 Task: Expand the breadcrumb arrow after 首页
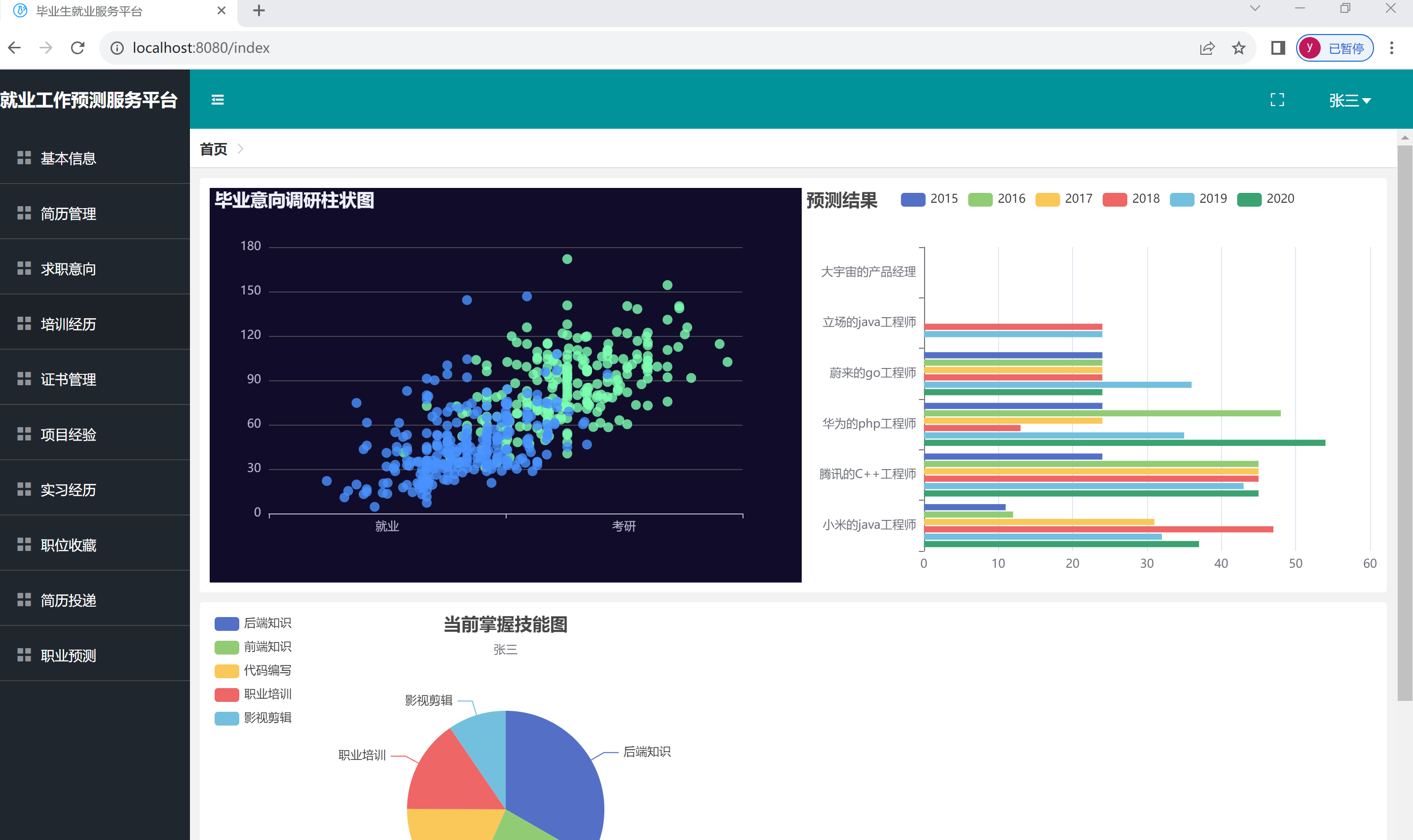point(241,149)
